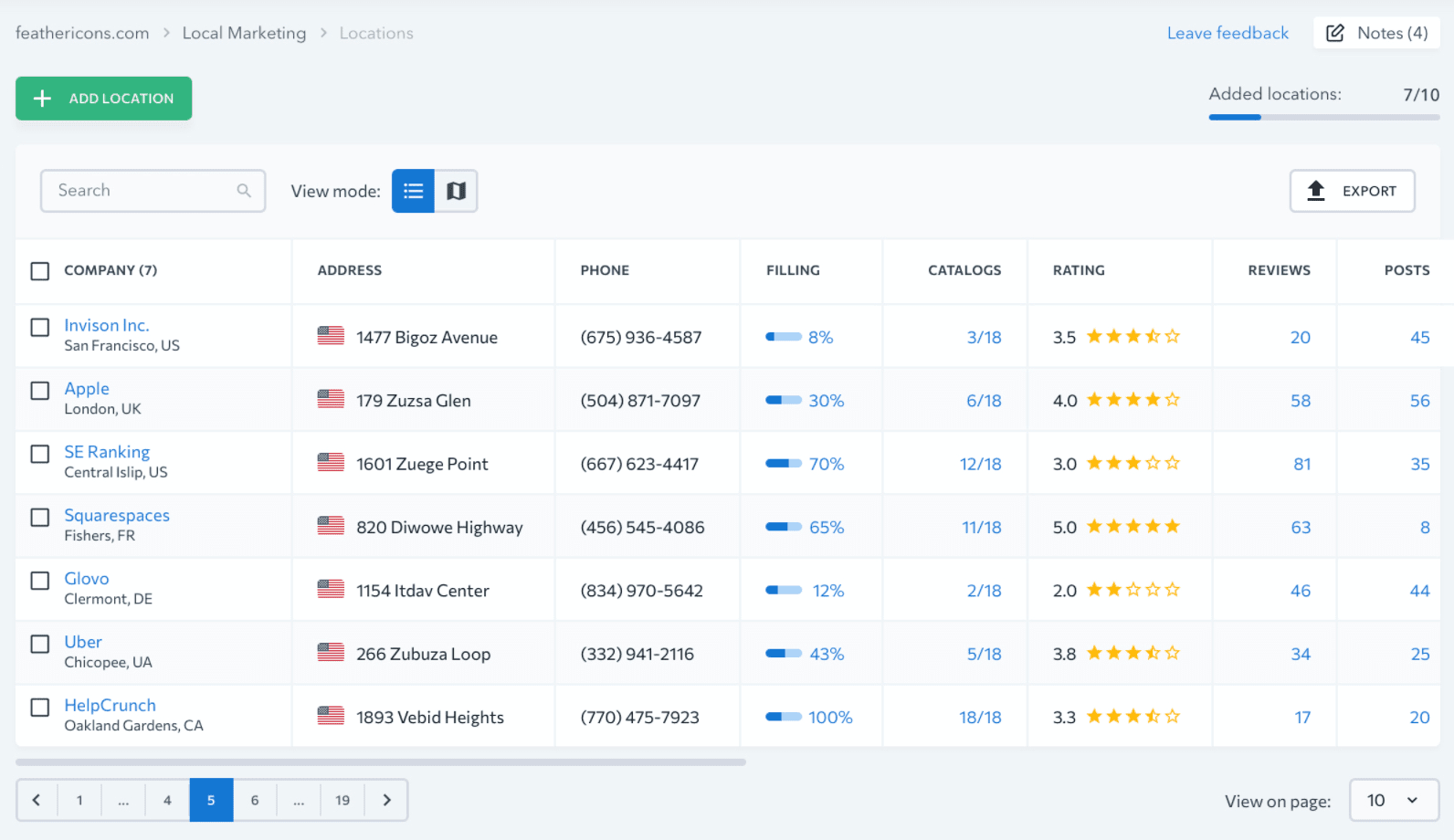Check the Glovo row checkbox
Viewport: 1454px width, 840px height.
point(40,581)
